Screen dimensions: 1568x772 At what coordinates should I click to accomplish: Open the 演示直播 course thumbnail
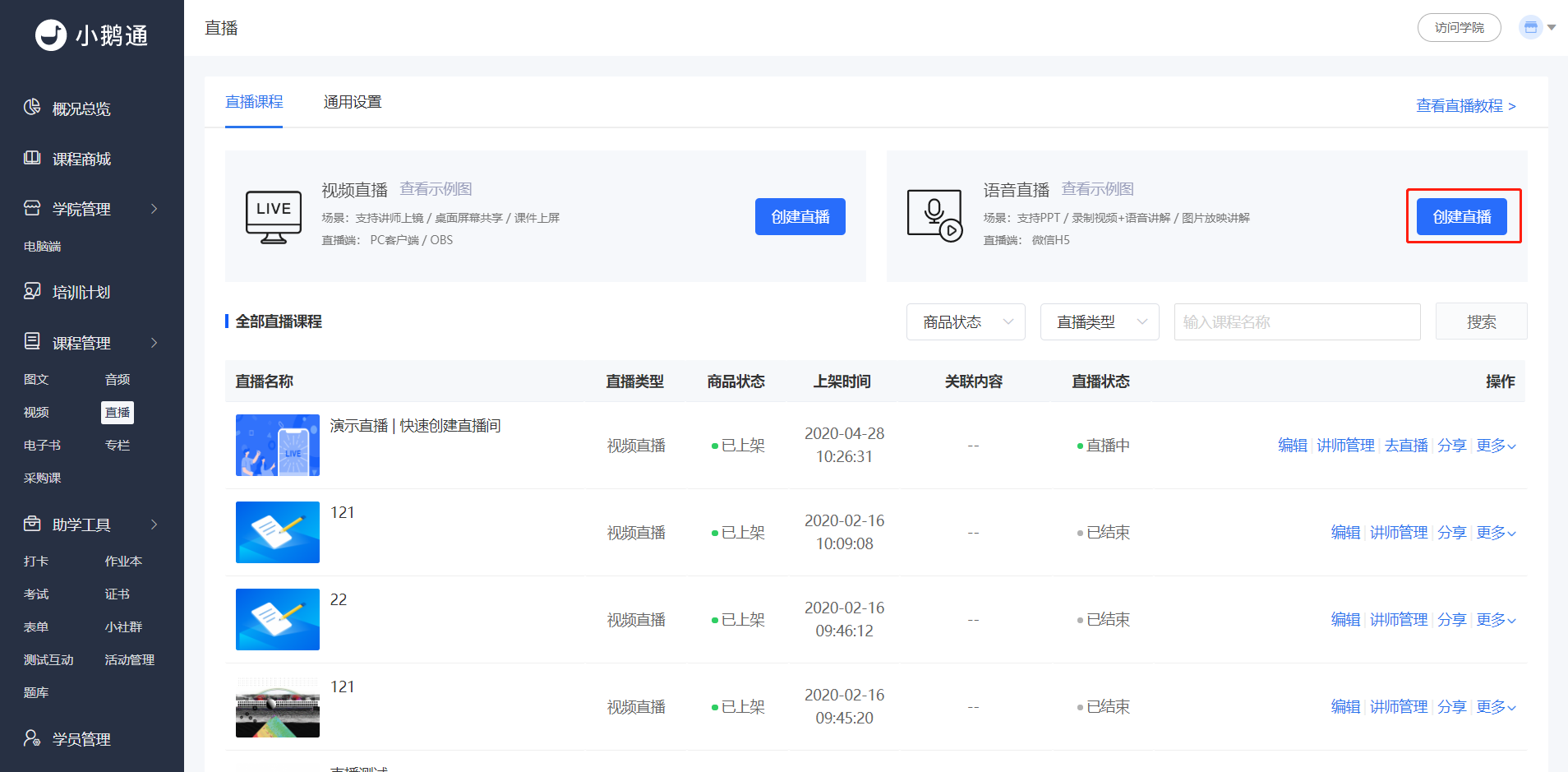tap(278, 445)
